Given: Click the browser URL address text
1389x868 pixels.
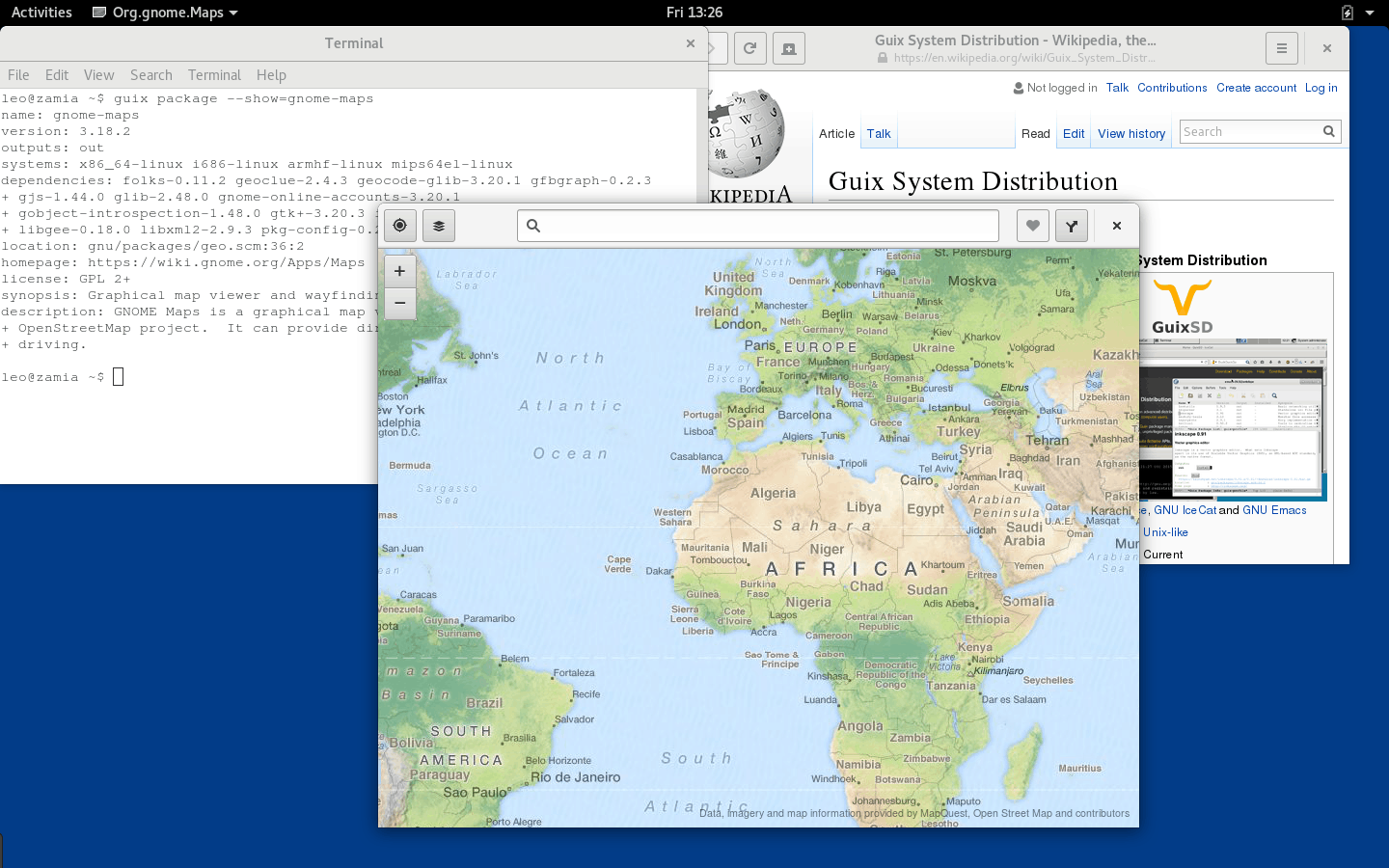Looking at the screenshot, I should pyautogui.click(x=1024, y=58).
